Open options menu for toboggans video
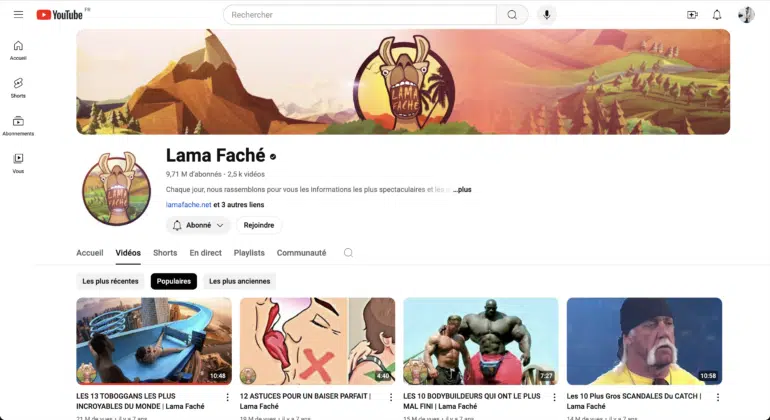 coord(227,397)
